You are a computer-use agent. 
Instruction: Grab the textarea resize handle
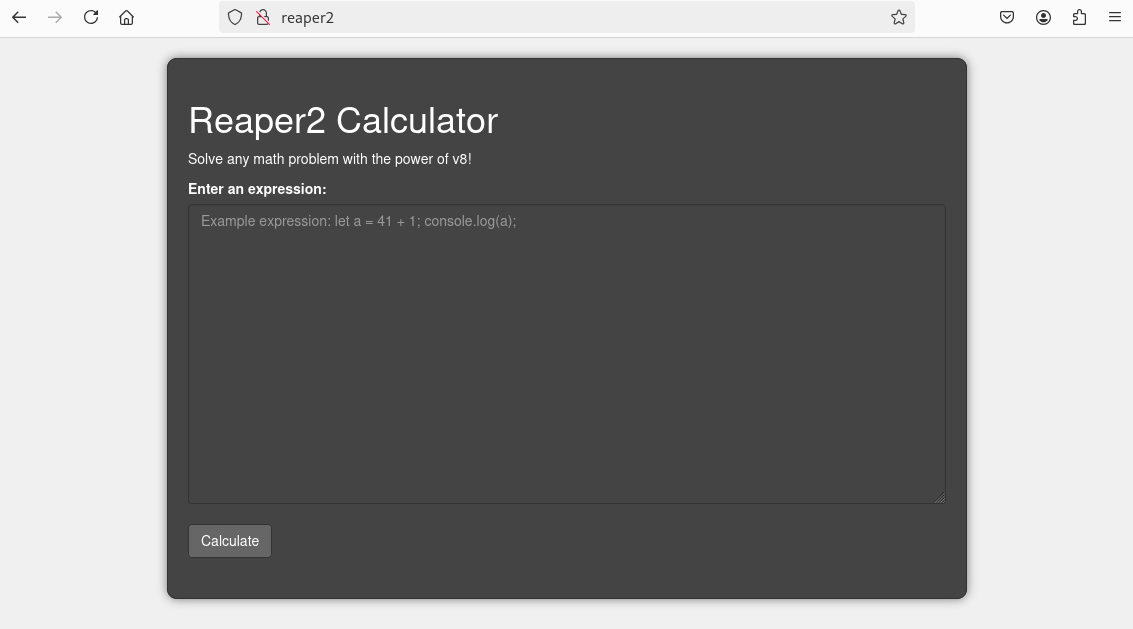pos(939,497)
